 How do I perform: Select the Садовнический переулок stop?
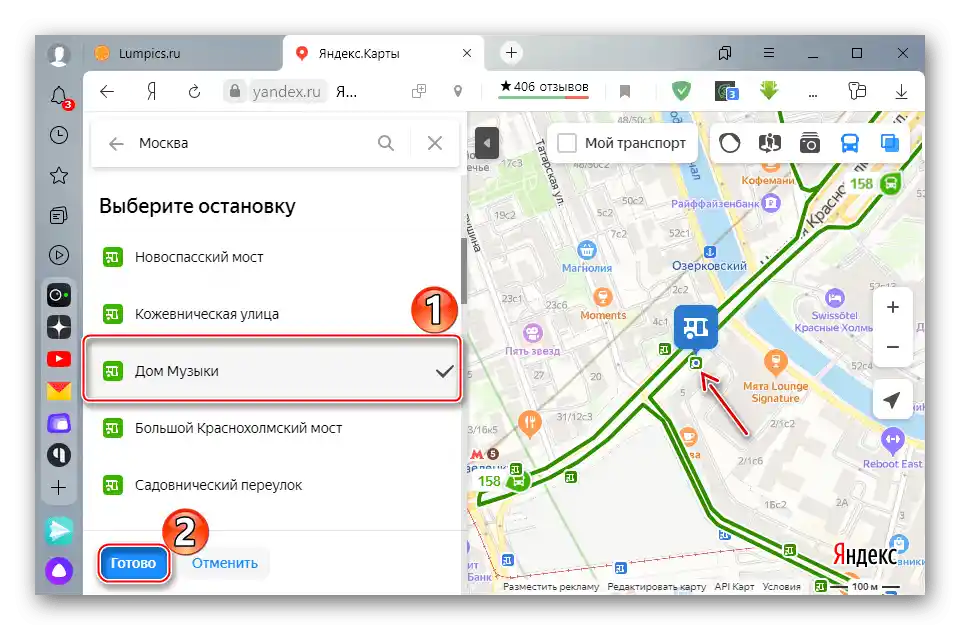272,485
